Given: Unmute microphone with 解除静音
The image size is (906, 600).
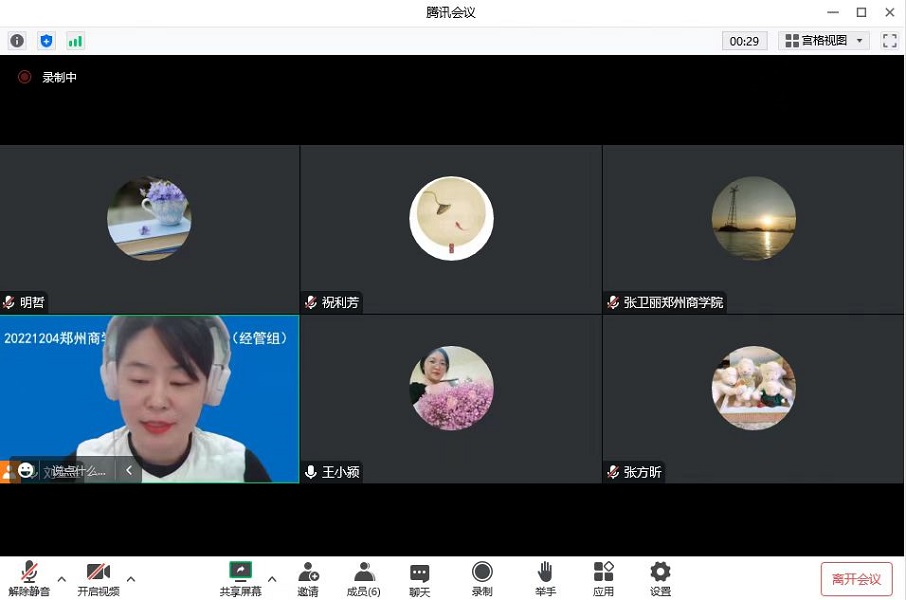Looking at the screenshot, I should click(x=29, y=578).
